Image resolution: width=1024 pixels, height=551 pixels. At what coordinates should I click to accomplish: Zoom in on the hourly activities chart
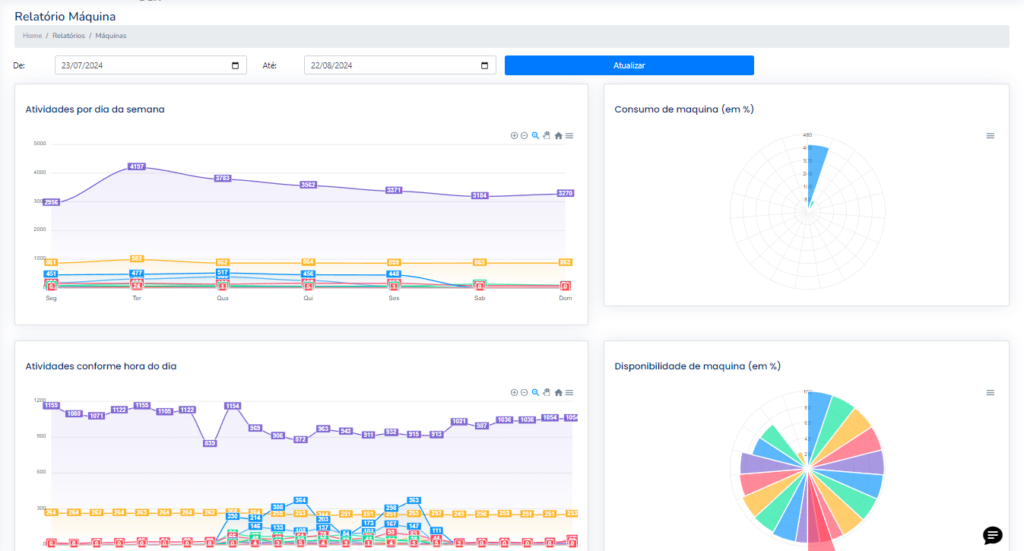coord(514,392)
